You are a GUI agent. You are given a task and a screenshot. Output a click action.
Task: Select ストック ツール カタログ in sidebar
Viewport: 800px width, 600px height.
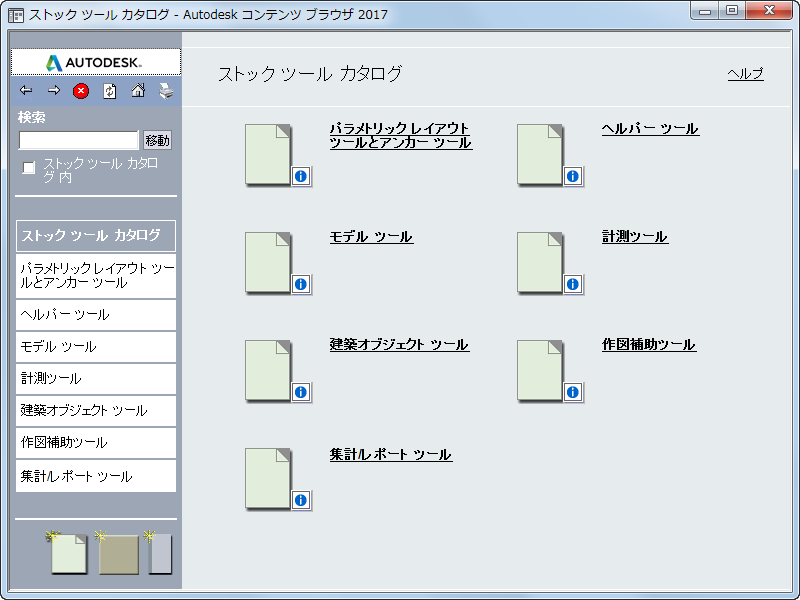pyautogui.click(x=96, y=236)
